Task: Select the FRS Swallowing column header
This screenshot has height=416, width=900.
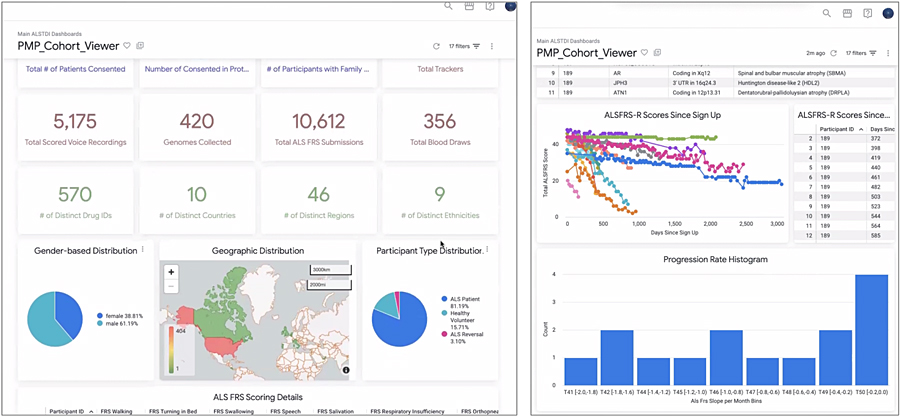Action: [232, 411]
